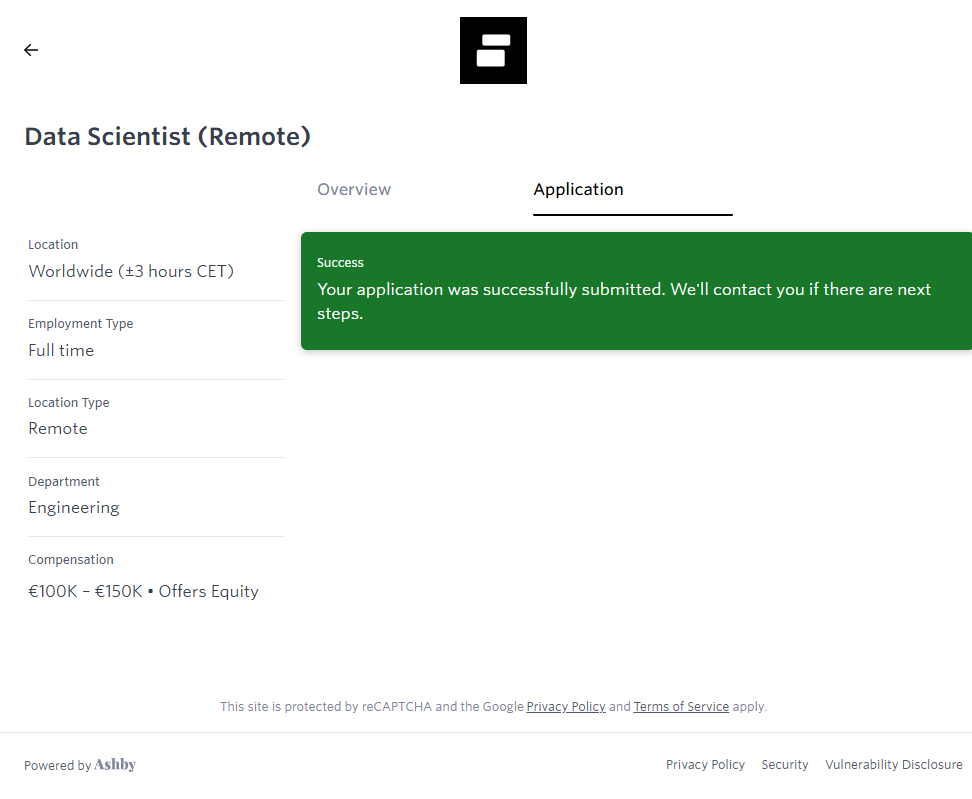Open the footer Privacy Policy link

click(x=705, y=765)
